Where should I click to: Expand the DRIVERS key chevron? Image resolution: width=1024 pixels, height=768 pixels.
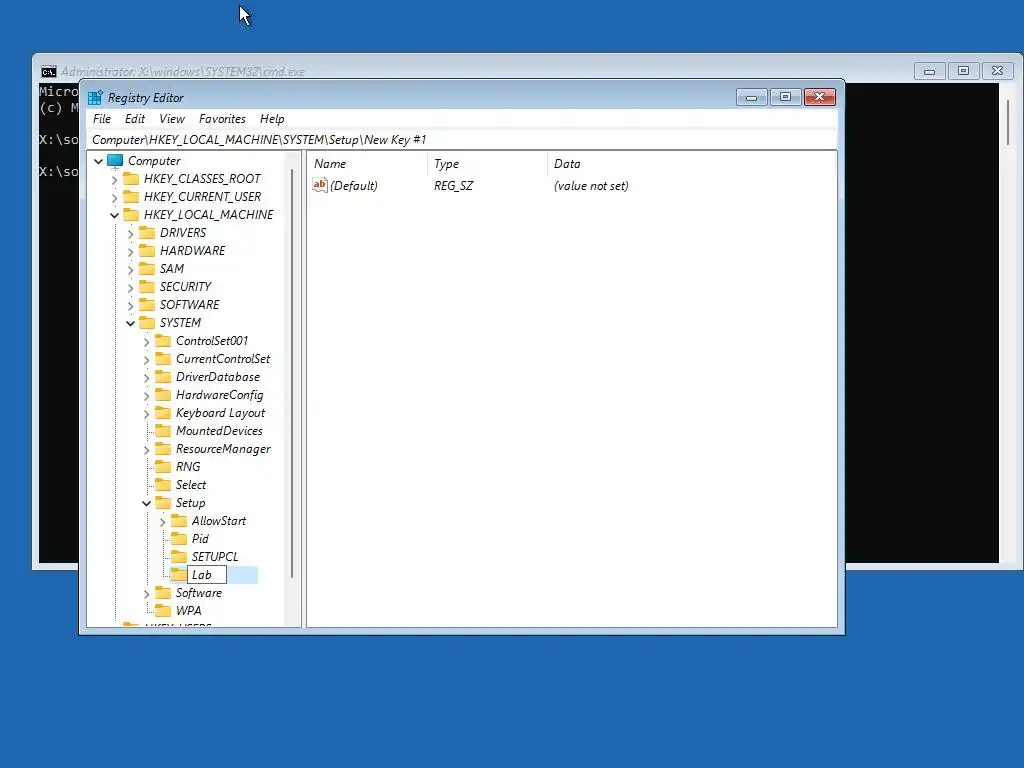tap(130, 233)
